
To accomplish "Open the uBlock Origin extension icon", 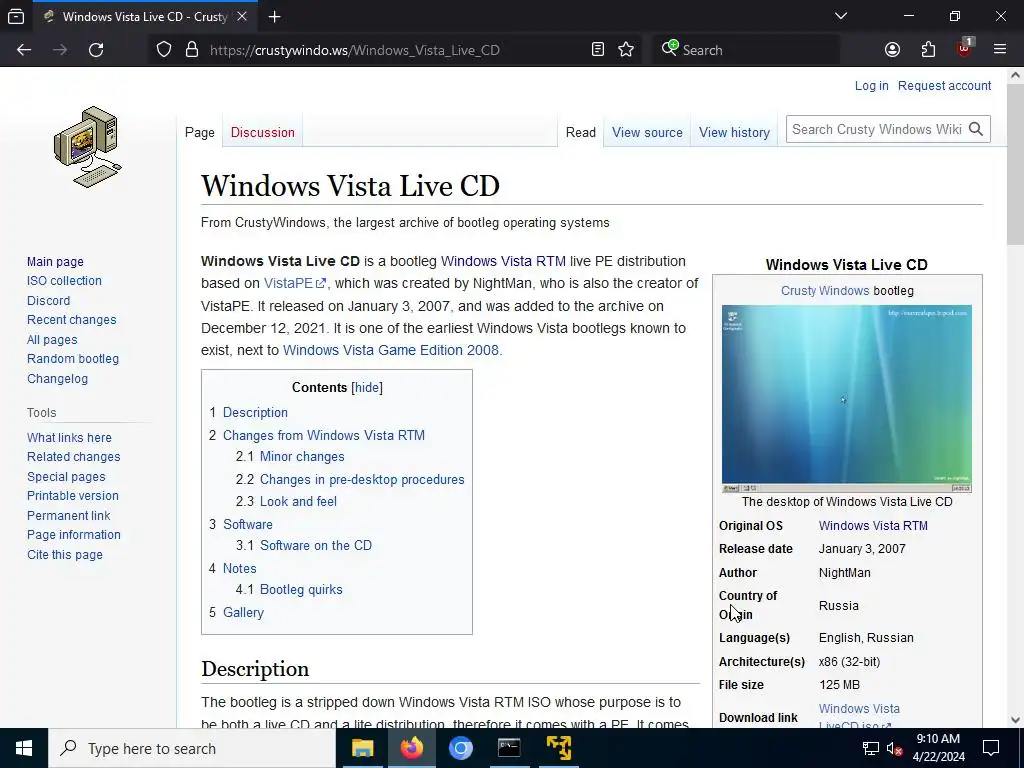I will click(x=965, y=48).
